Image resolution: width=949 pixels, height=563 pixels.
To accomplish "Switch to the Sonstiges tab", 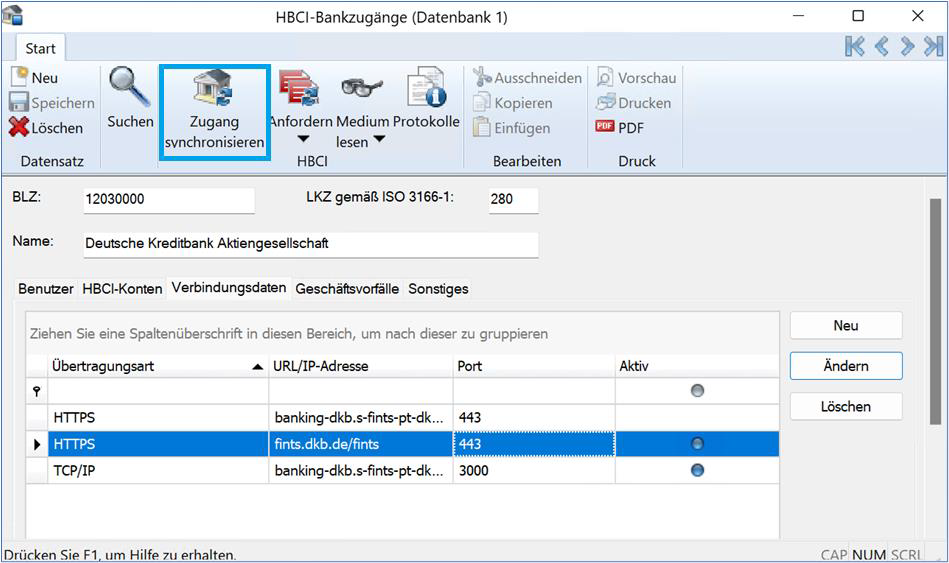I will [438, 289].
